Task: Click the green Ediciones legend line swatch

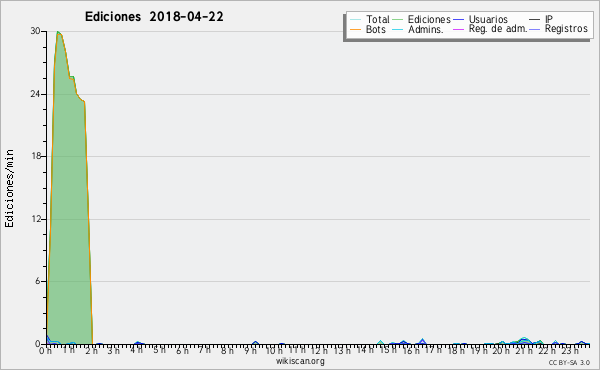Action: 398,20
